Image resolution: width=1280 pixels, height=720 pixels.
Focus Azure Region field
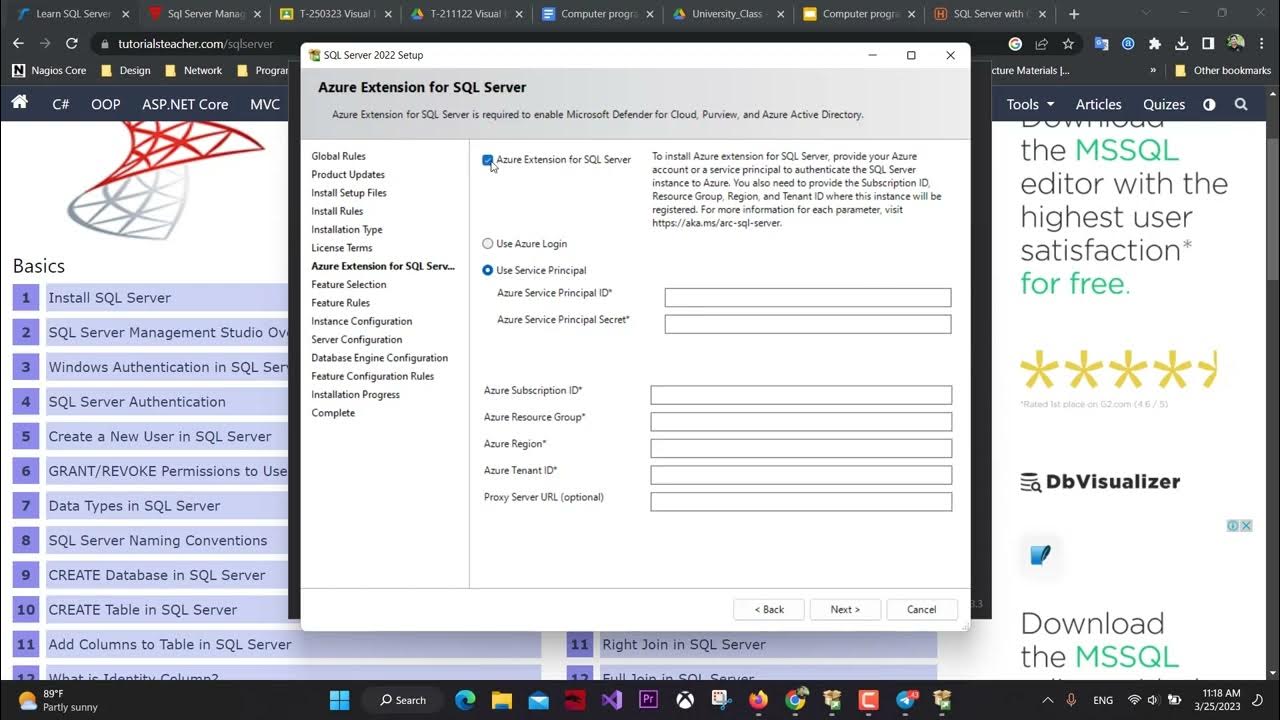tap(801, 448)
